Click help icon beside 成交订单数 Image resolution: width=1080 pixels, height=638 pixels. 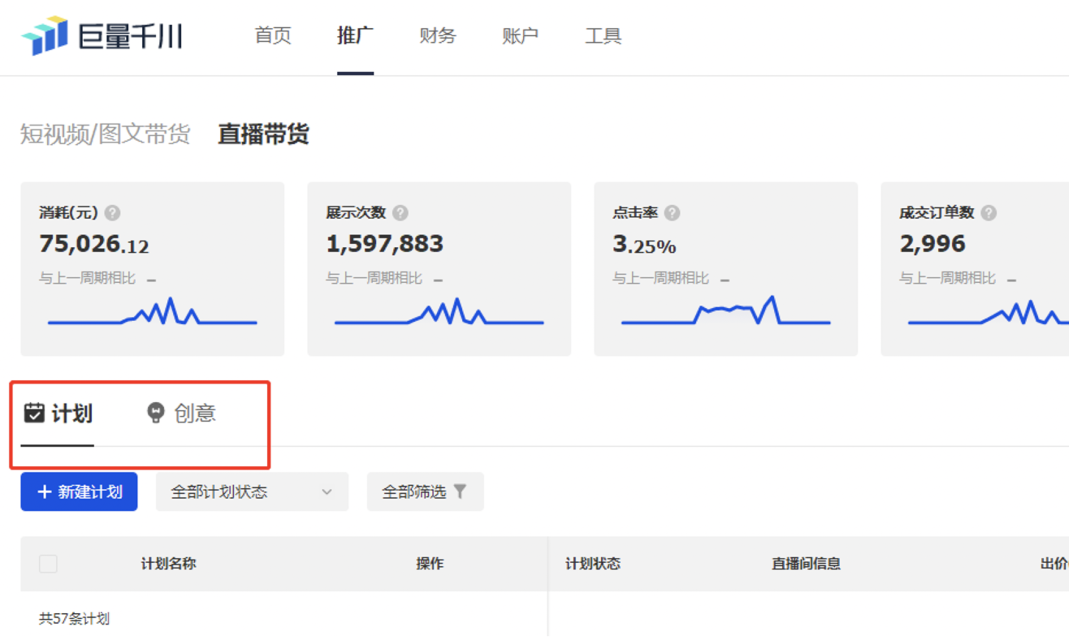988,213
